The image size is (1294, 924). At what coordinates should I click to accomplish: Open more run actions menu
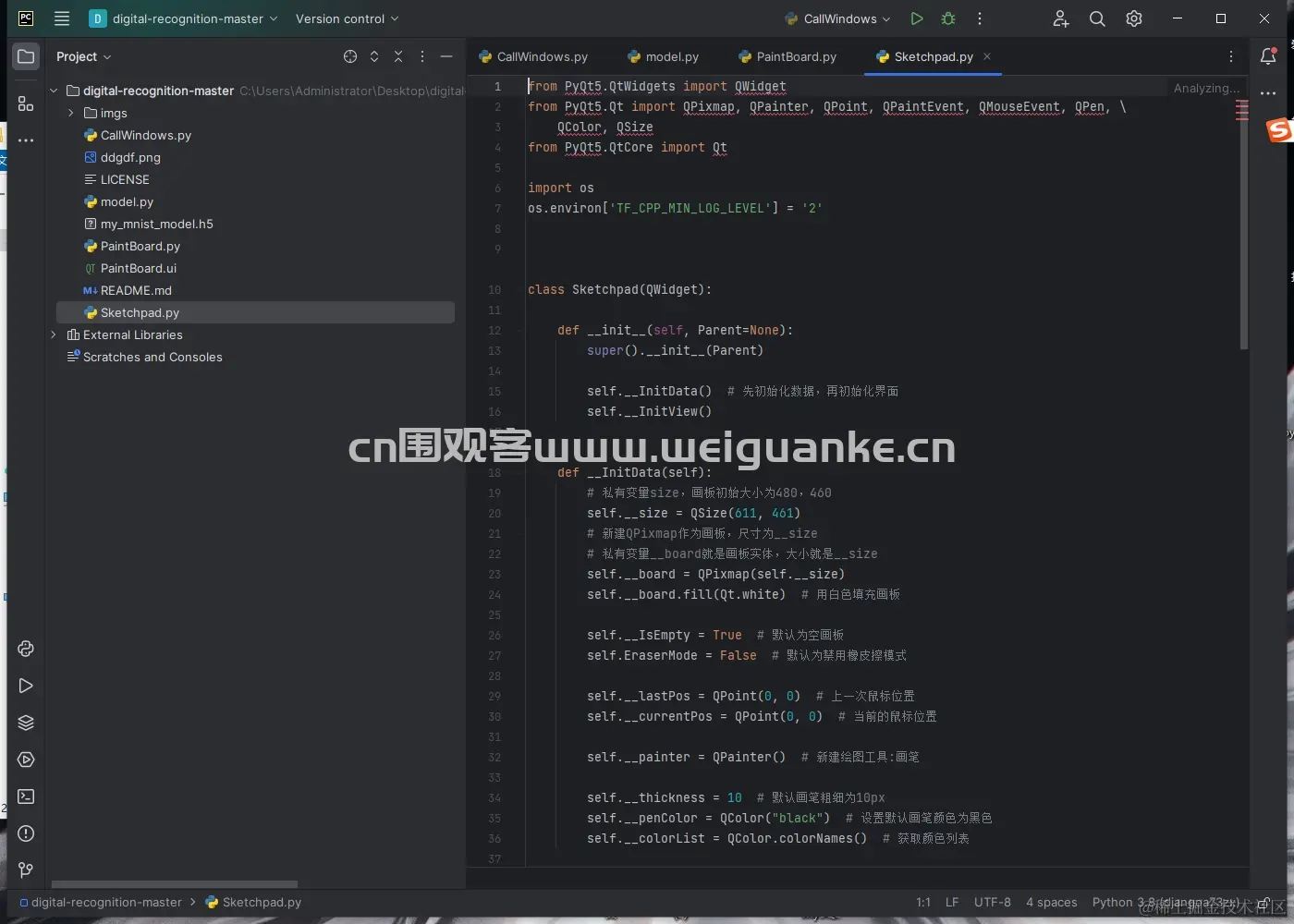[x=980, y=18]
